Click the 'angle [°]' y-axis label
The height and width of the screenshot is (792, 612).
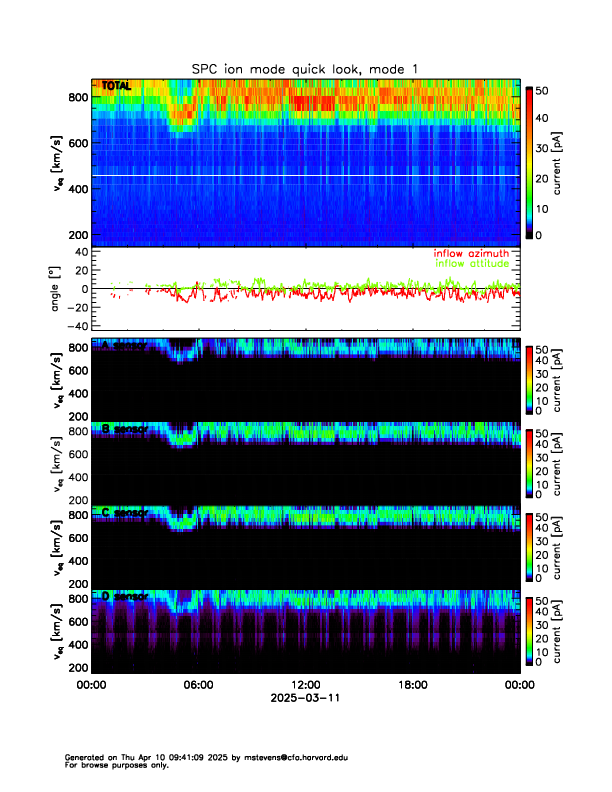[57, 289]
